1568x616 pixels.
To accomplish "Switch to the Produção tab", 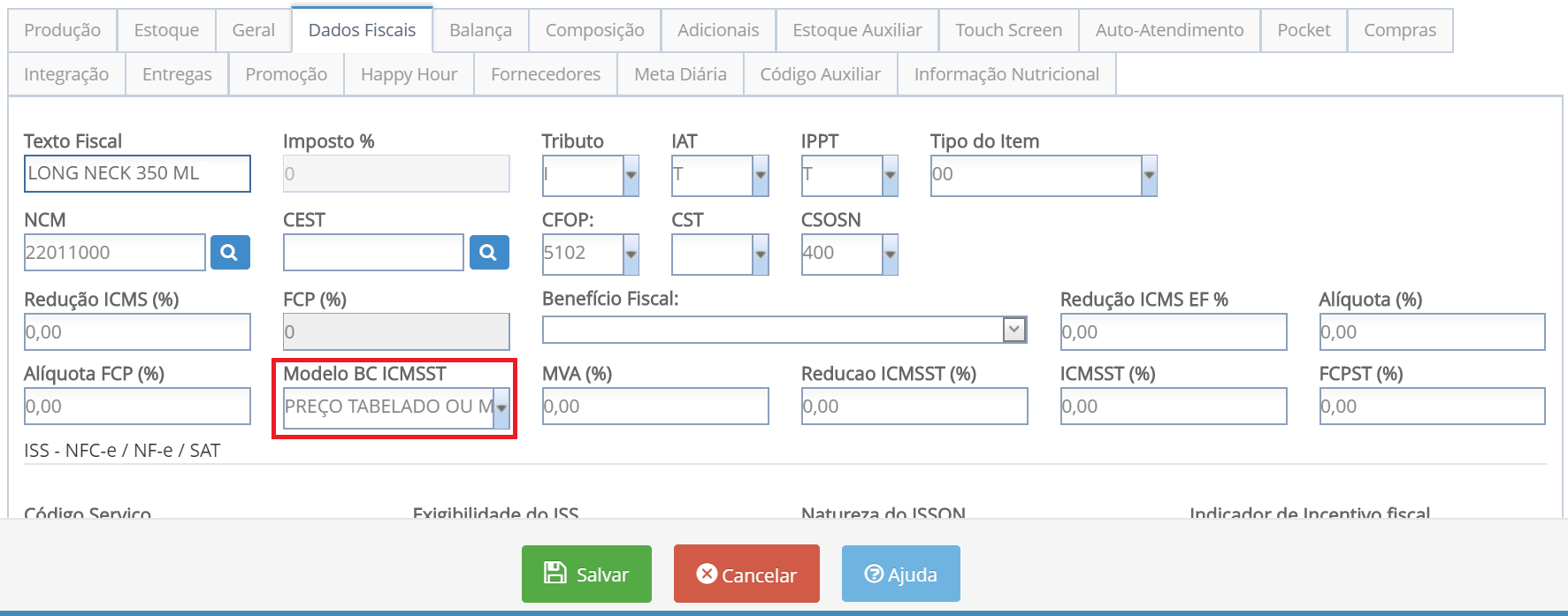I will 62,30.
